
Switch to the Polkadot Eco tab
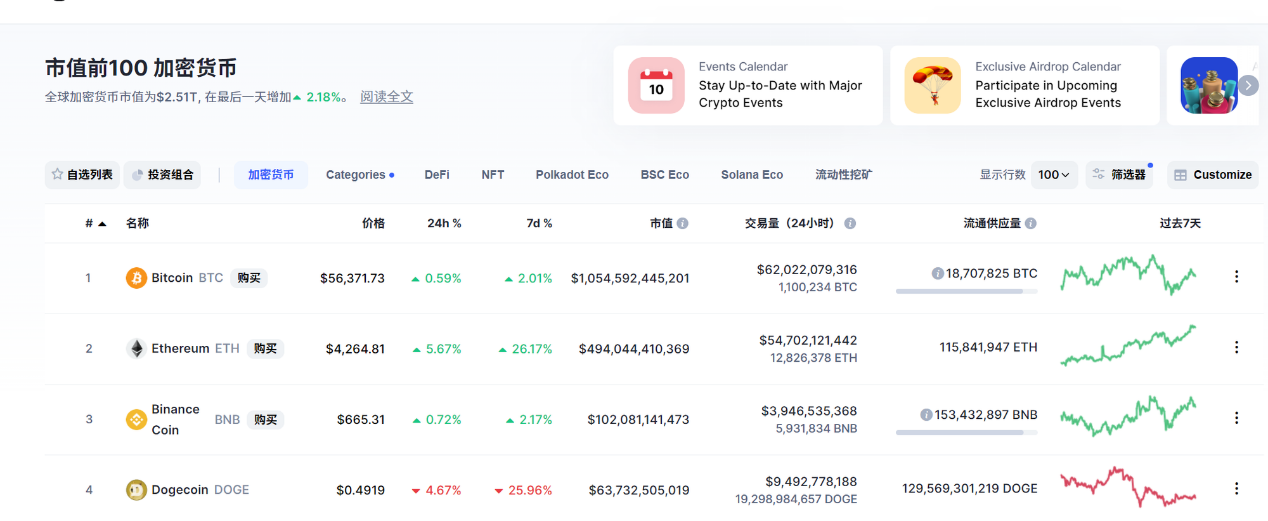tap(572, 175)
